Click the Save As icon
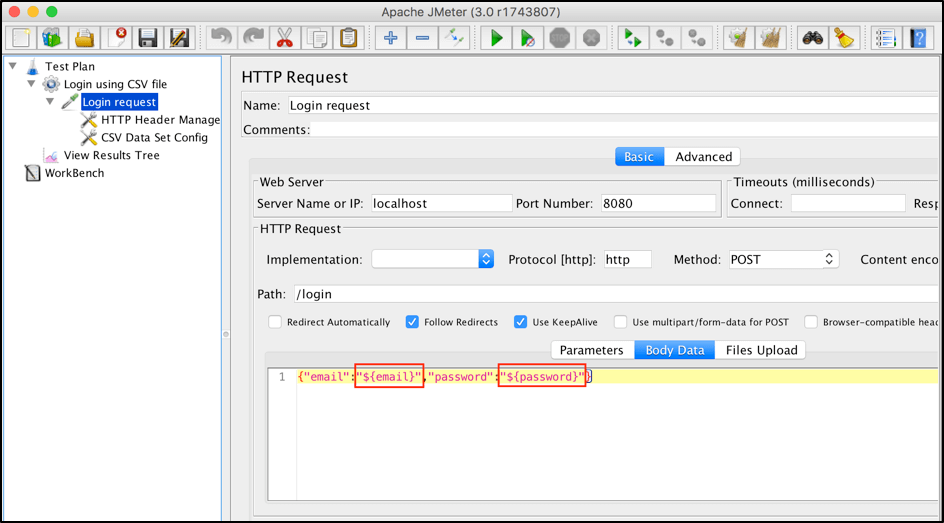Screen dimensions: 944x523 (179, 38)
